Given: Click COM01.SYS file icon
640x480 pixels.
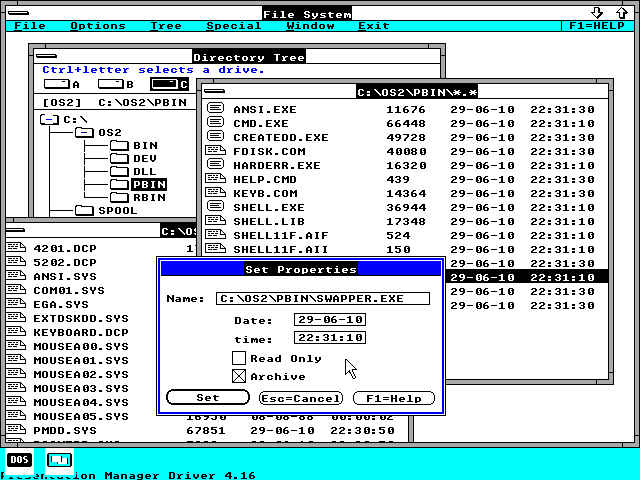Looking at the screenshot, I should pyautogui.click(x=16, y=289).
